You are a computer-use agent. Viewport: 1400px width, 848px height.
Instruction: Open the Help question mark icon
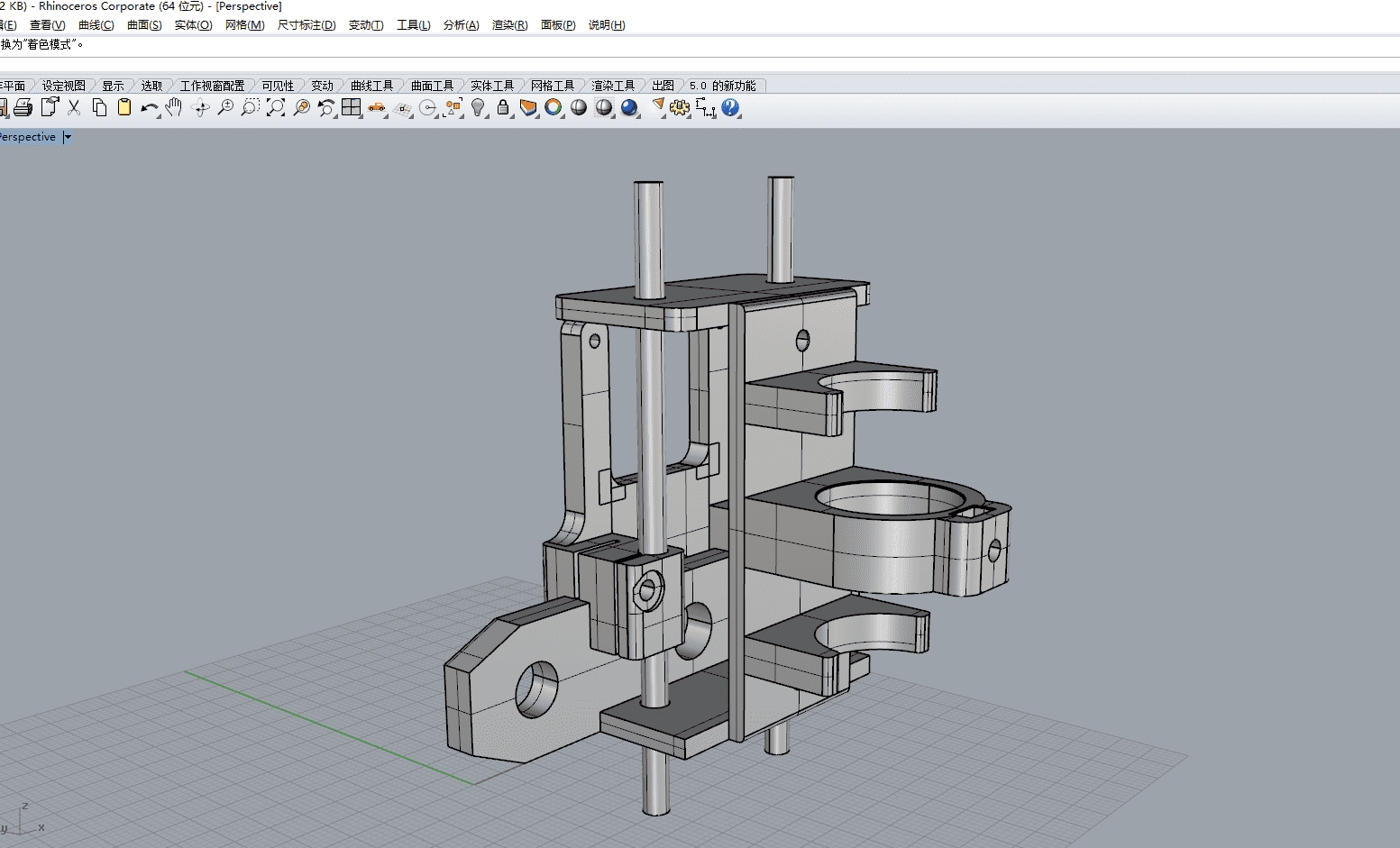click(730, 108)
